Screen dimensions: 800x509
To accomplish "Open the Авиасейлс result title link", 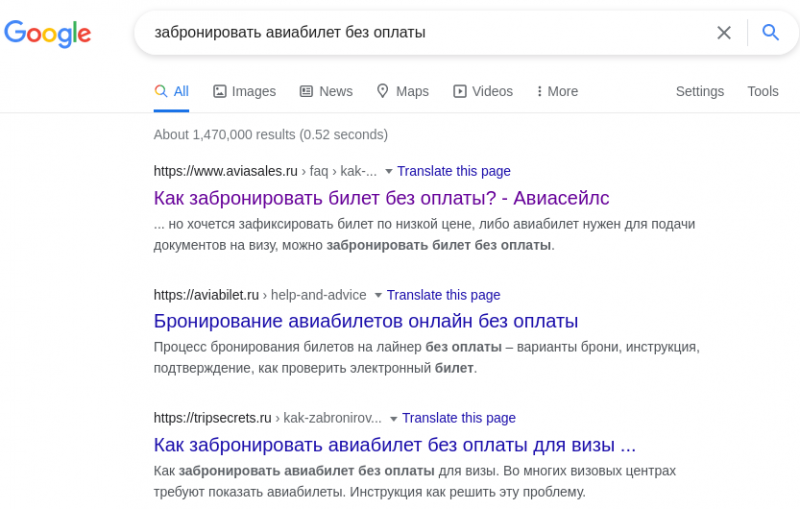I will [x=381, y=197].
